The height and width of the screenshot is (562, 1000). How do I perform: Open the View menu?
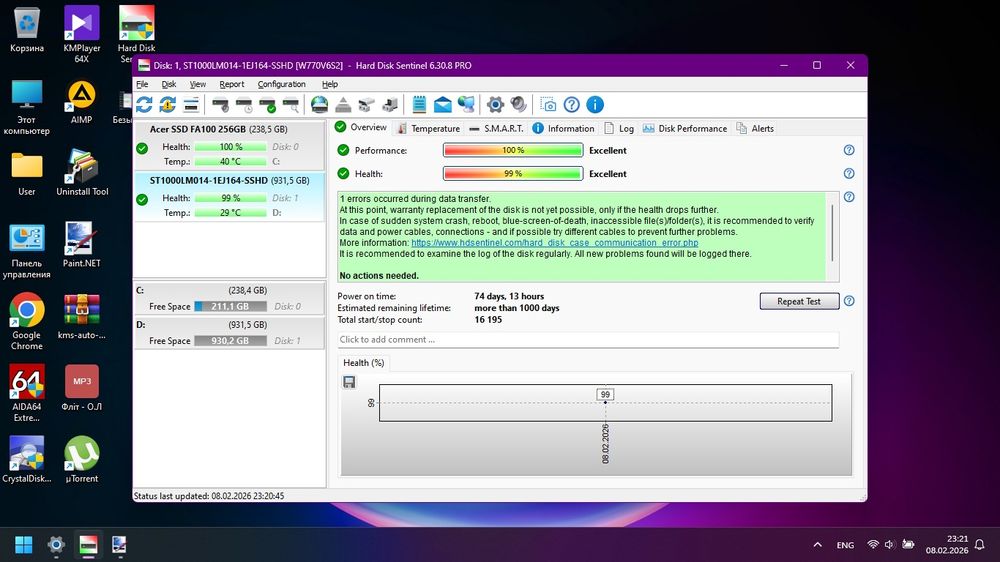point(198,84)
